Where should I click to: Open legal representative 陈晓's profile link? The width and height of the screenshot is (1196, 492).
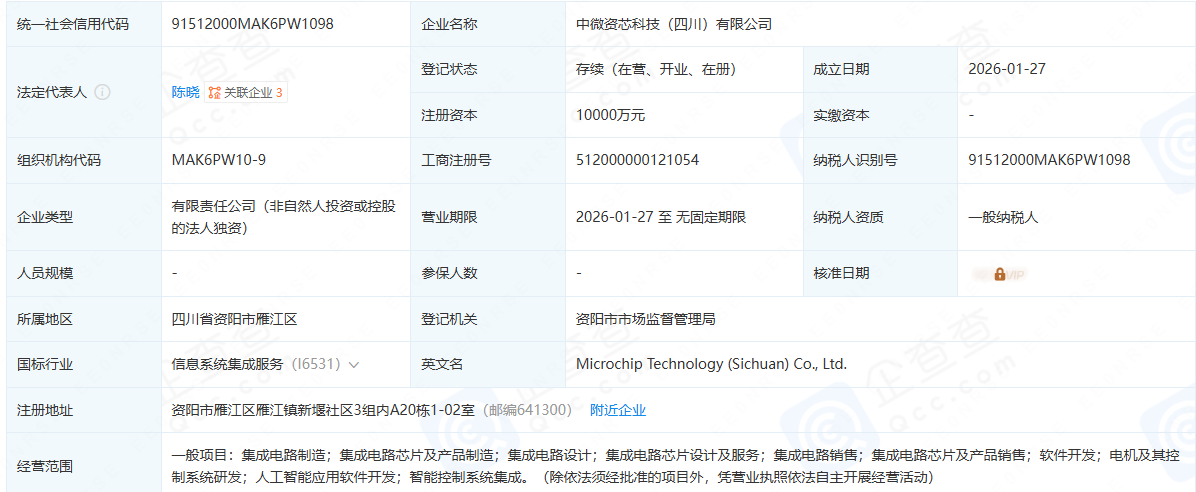[185, 92]
